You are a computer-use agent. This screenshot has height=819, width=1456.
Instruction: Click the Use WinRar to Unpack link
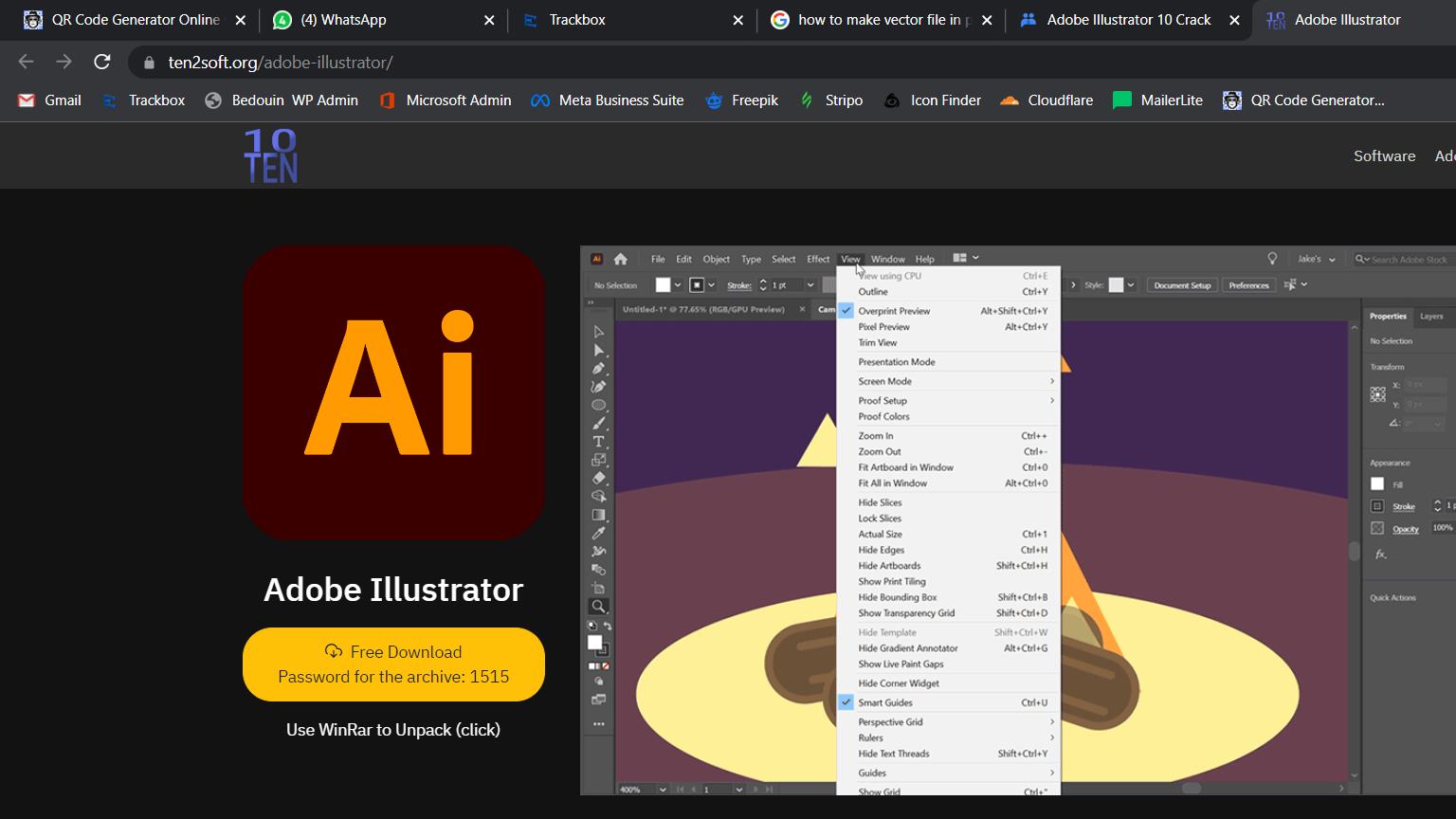[393, 730]
